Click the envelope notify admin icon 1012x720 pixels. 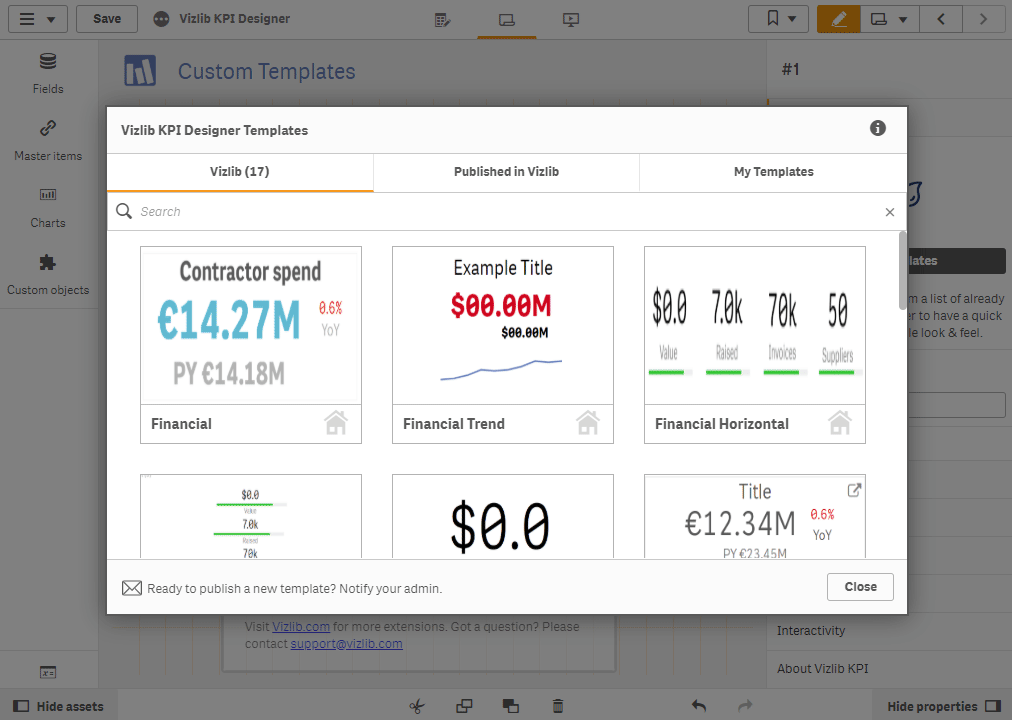click(x=132, y=588)
